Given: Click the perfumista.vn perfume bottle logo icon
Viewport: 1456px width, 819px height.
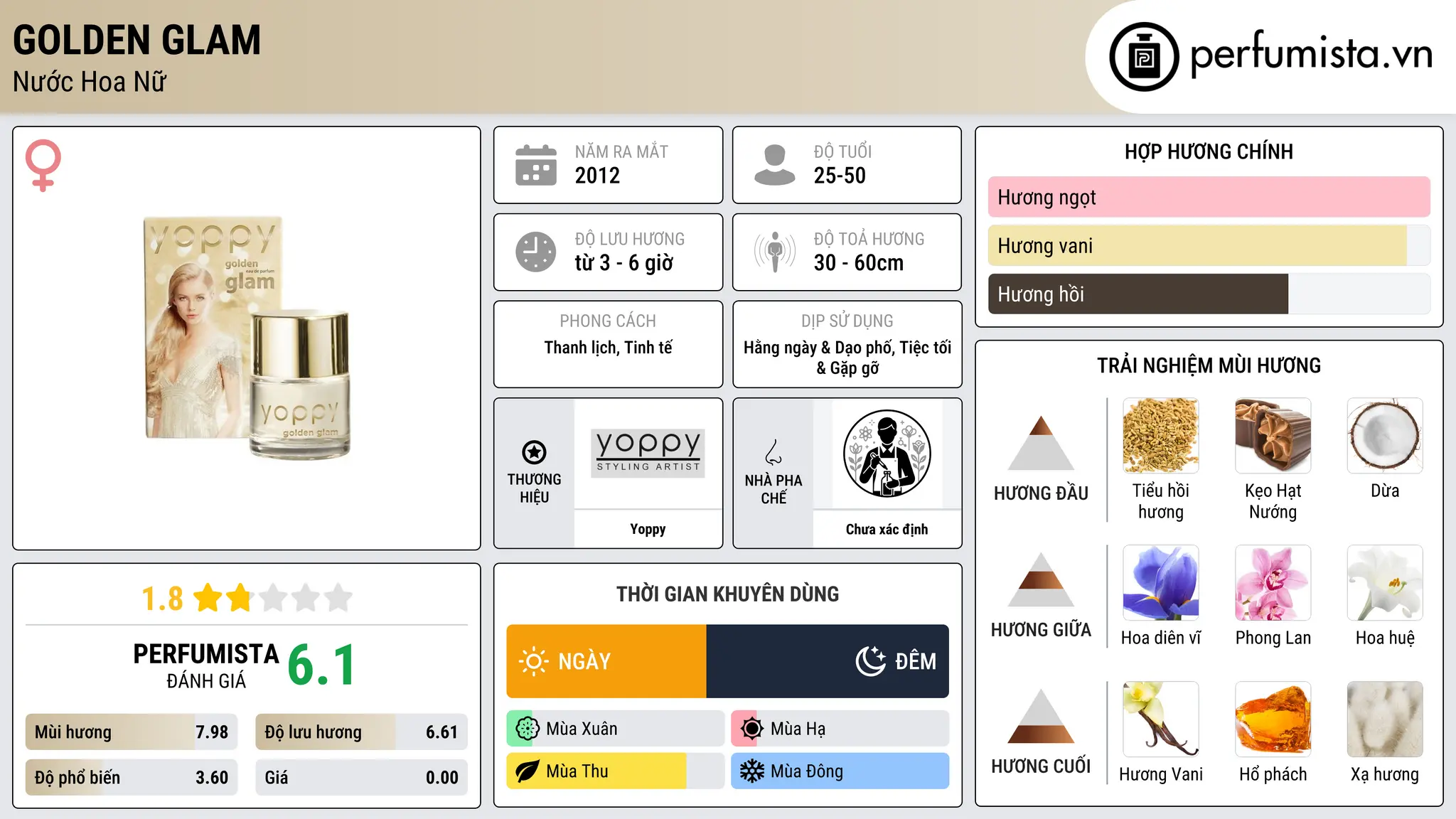Looking at the screenshot, I should [1144, 56].
